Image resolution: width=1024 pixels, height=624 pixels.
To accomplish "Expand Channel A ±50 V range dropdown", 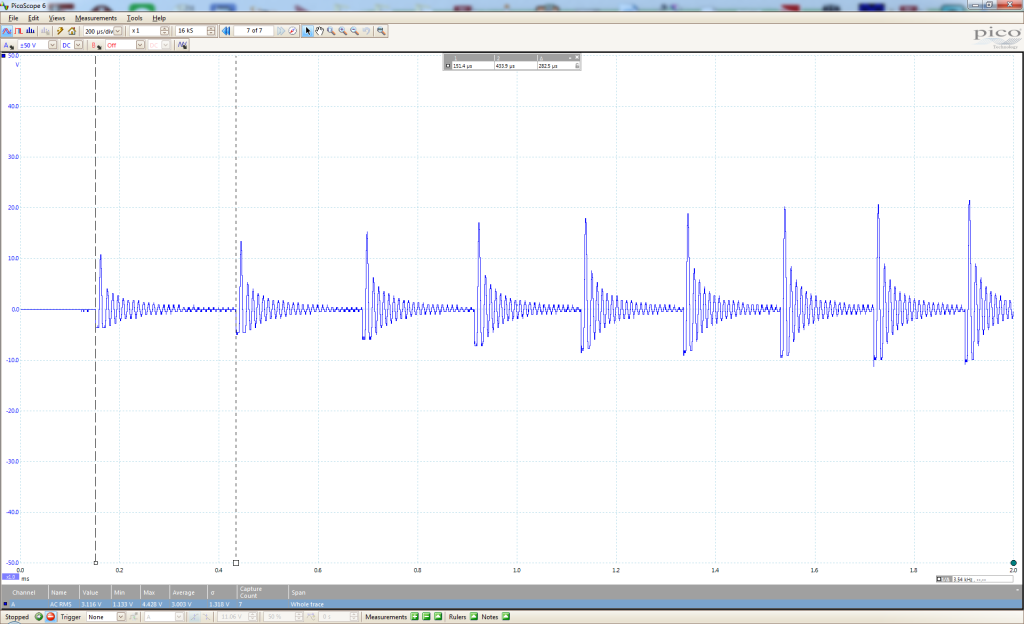I will coord(52,45).
